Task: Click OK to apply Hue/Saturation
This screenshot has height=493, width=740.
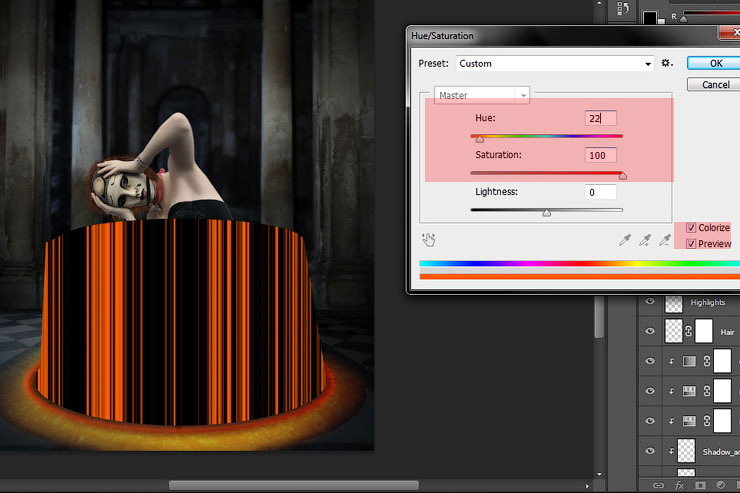Action: click(x=716, y=63)
